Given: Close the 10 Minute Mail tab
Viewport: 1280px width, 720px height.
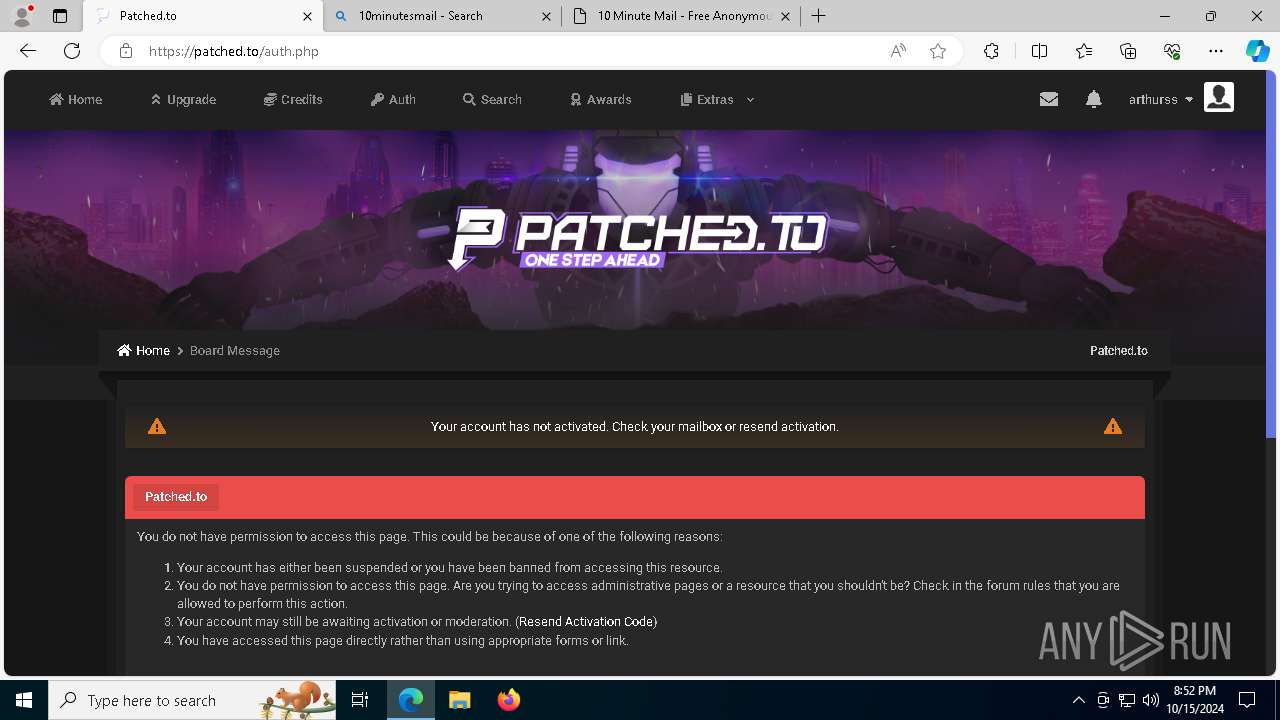Looking at the screenshot, I should click(785, 16).
